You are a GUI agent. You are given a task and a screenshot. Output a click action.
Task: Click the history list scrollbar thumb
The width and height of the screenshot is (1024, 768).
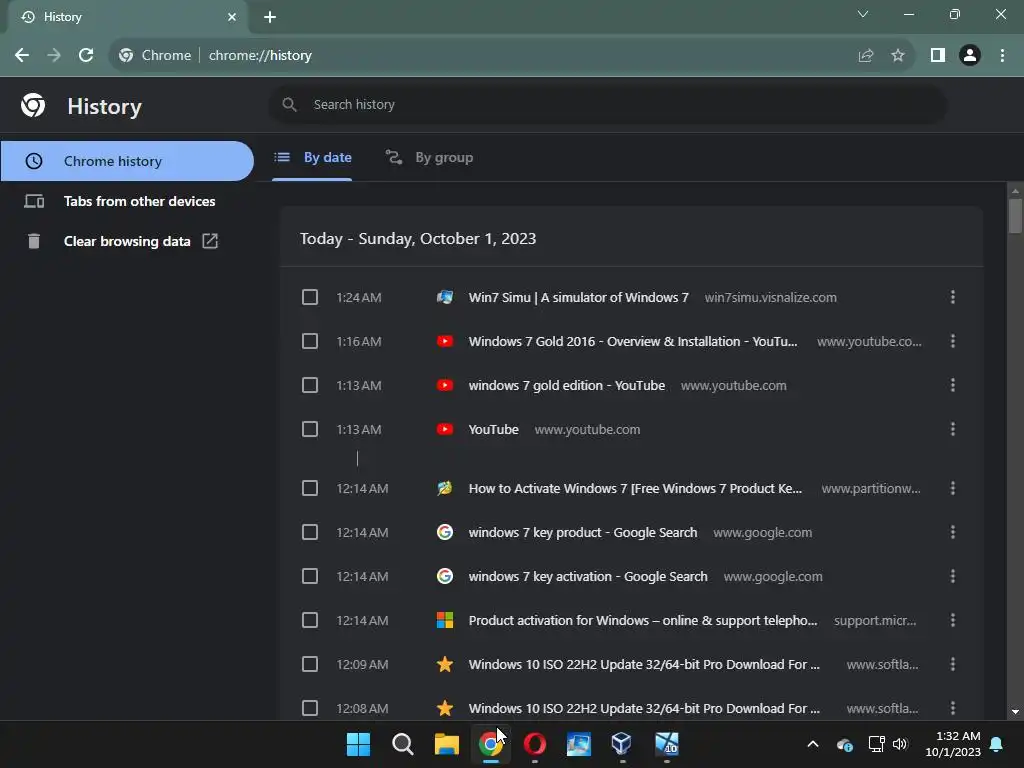(1015, 216)
